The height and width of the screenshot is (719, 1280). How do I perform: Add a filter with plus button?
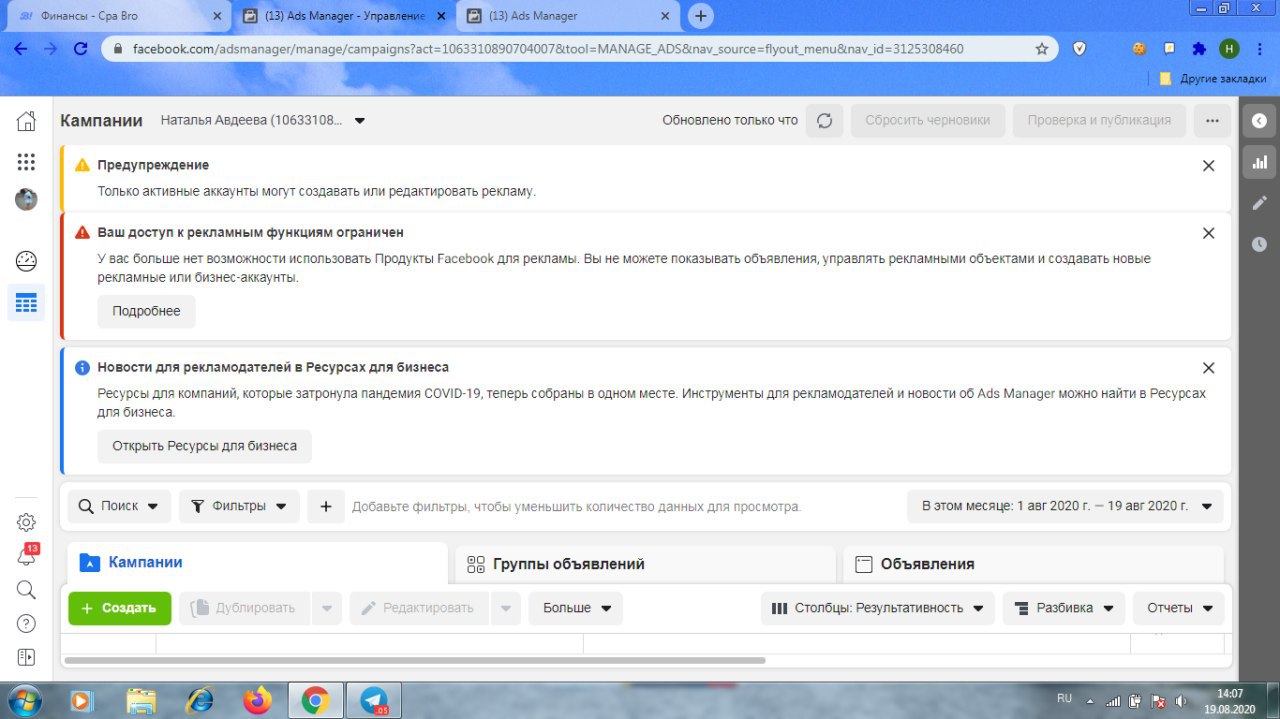[325, 506]
